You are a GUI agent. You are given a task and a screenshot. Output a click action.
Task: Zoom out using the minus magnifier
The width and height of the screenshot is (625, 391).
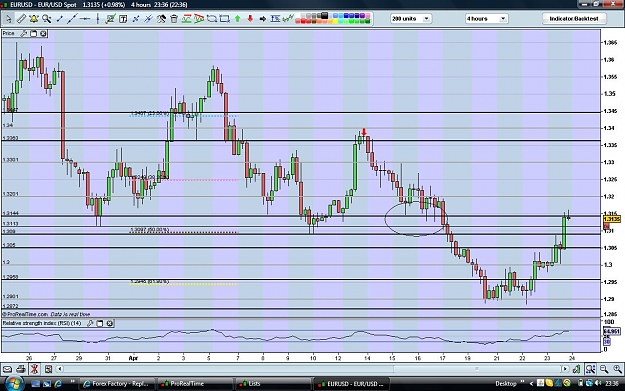pos(604,369)
